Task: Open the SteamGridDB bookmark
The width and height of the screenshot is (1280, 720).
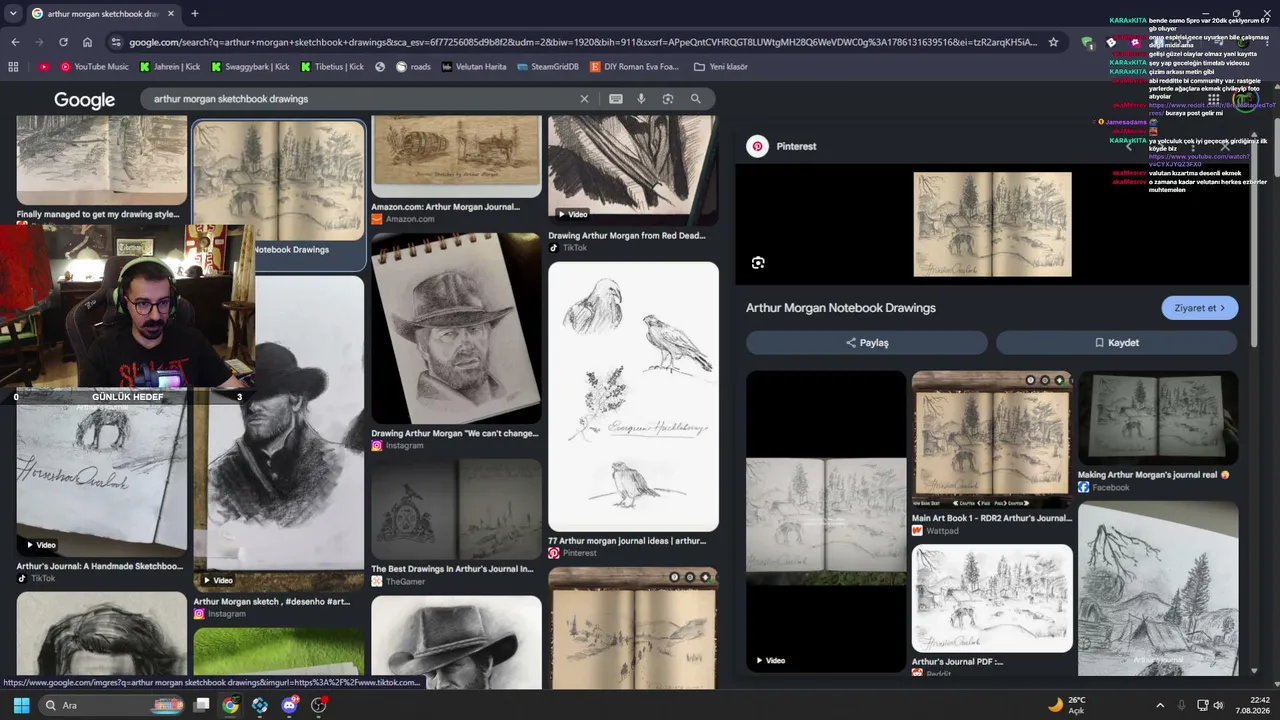Action: click(x=548, y=67)
